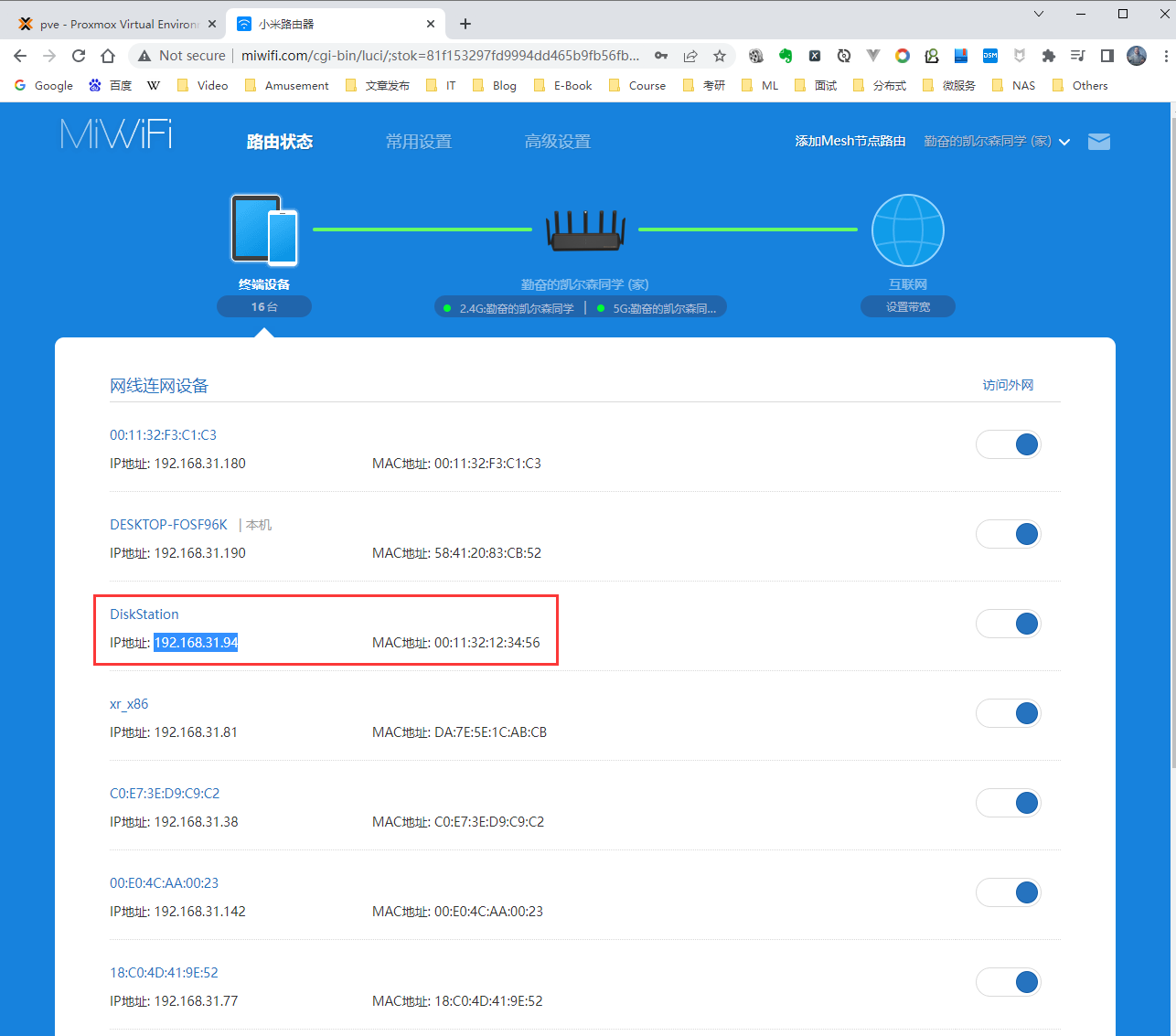Toggle internet access for DESKTOP-FOSF96K
Viewport: 1176px width, 1036px height.
1008,534
